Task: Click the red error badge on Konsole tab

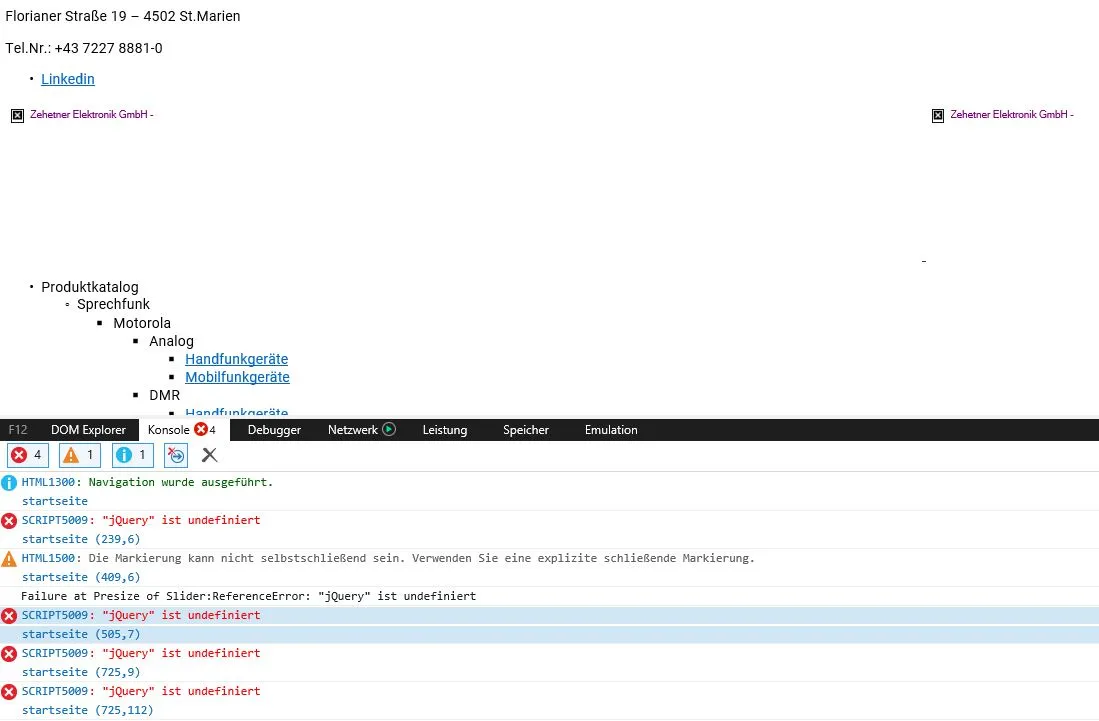Action: pyautogui.click(x=200, y=430)
